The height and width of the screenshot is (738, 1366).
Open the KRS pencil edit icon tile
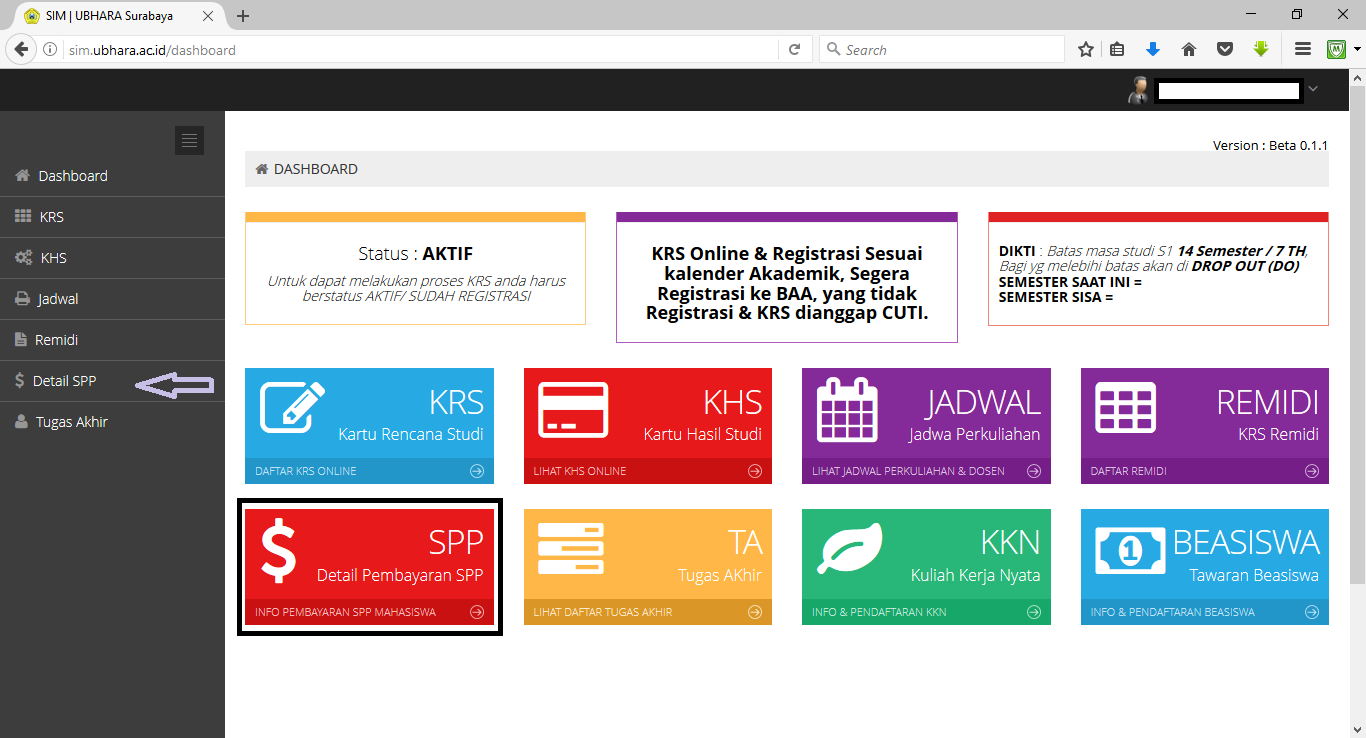[293, 407]
